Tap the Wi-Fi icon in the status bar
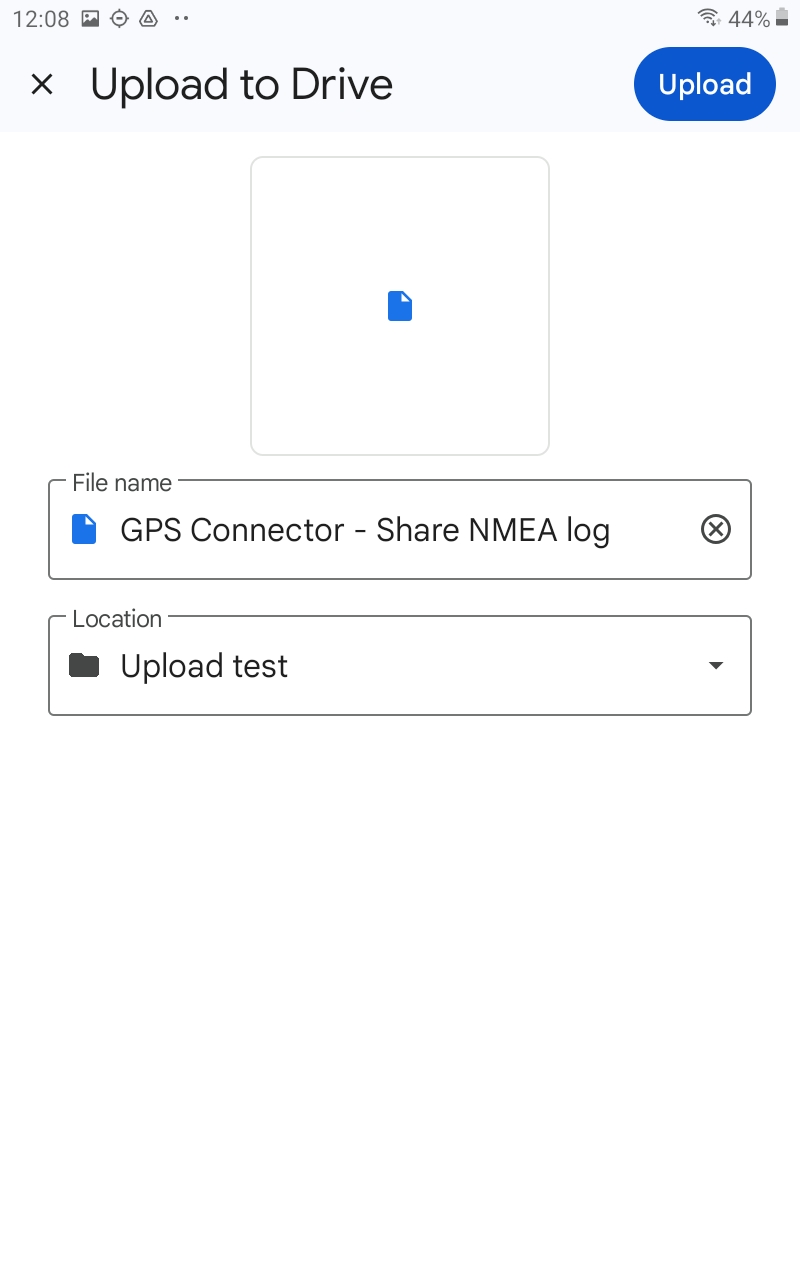This screenshot has height=1280, width=800. [708, 18]
